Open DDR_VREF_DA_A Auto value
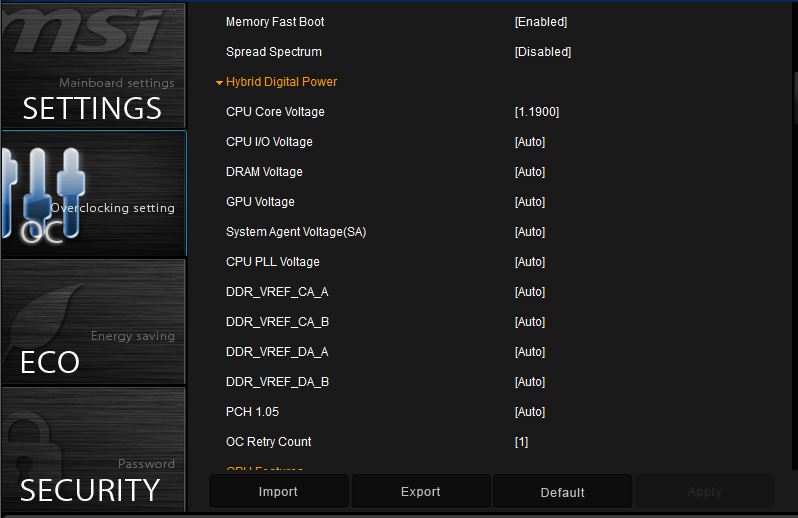Screen dimensions: 798x518 [530, 352]
